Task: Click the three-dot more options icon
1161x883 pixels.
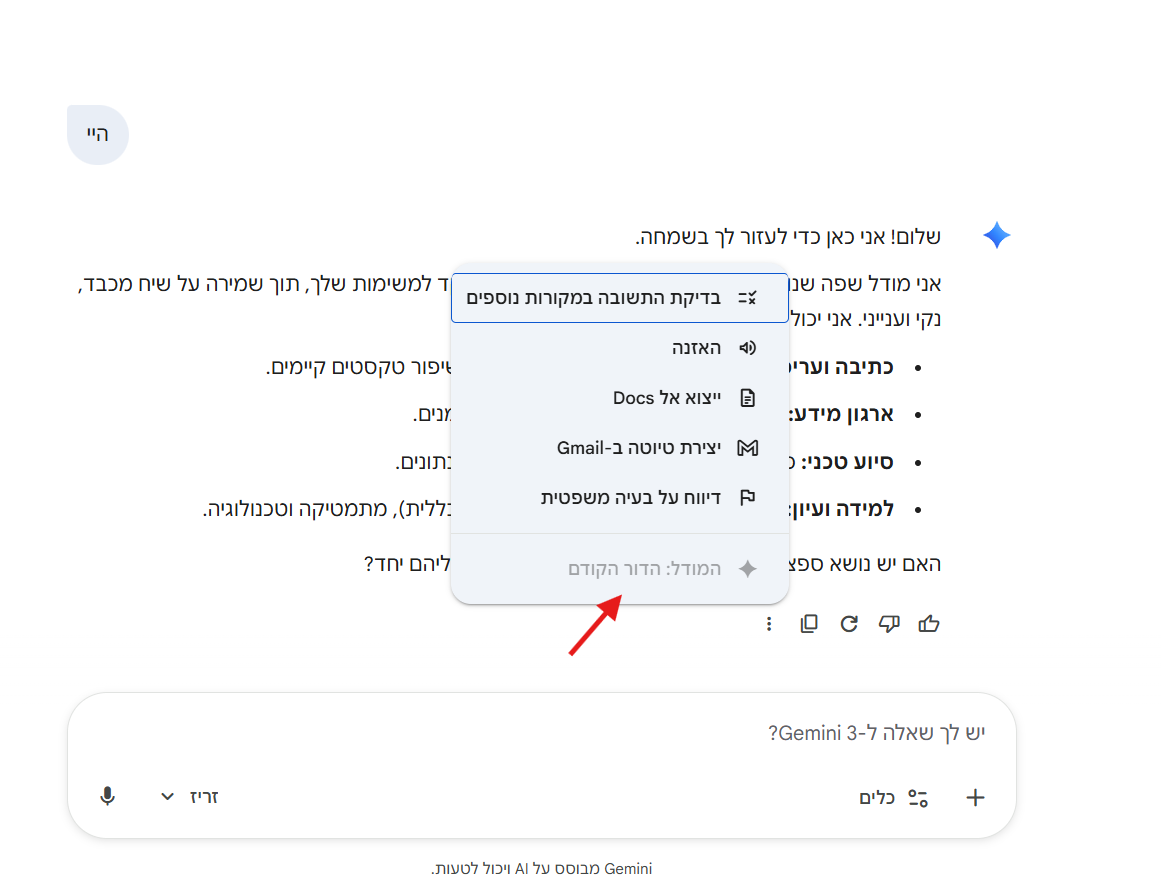Action: click(768, 624)
